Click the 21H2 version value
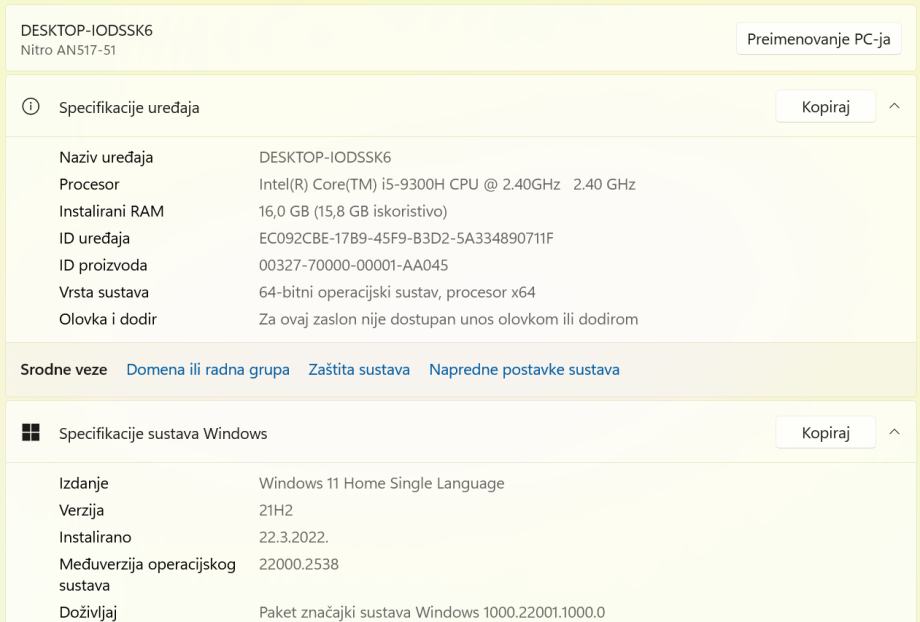The width and height of the screenshot is (920, 622). [x=275, y=510]
